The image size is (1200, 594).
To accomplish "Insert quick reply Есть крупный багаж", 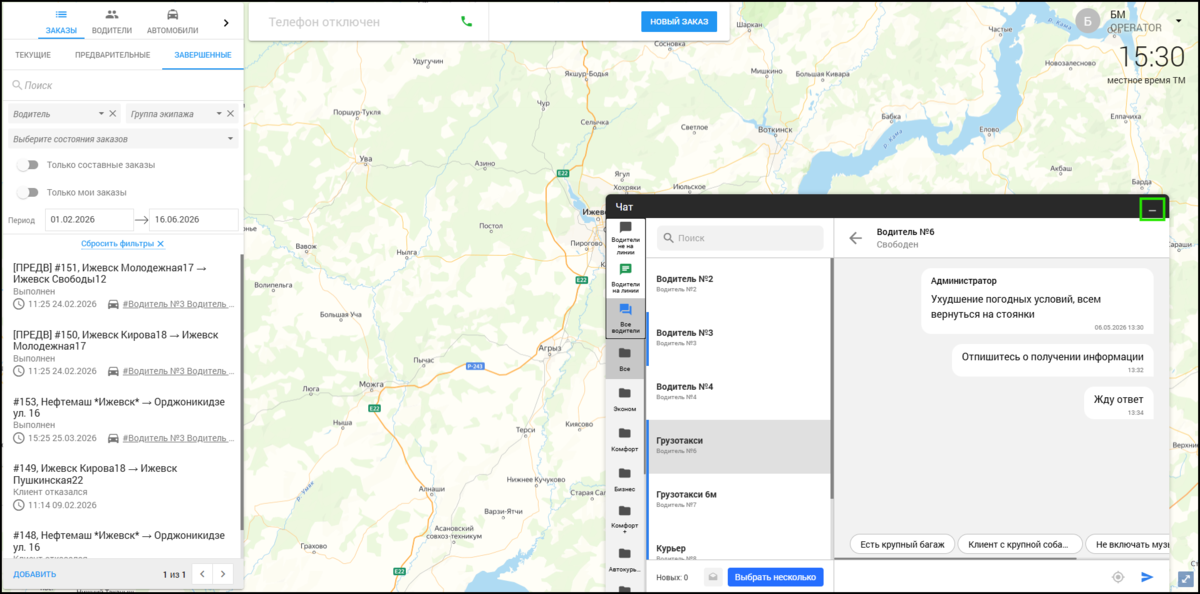I will pos(902,544).
